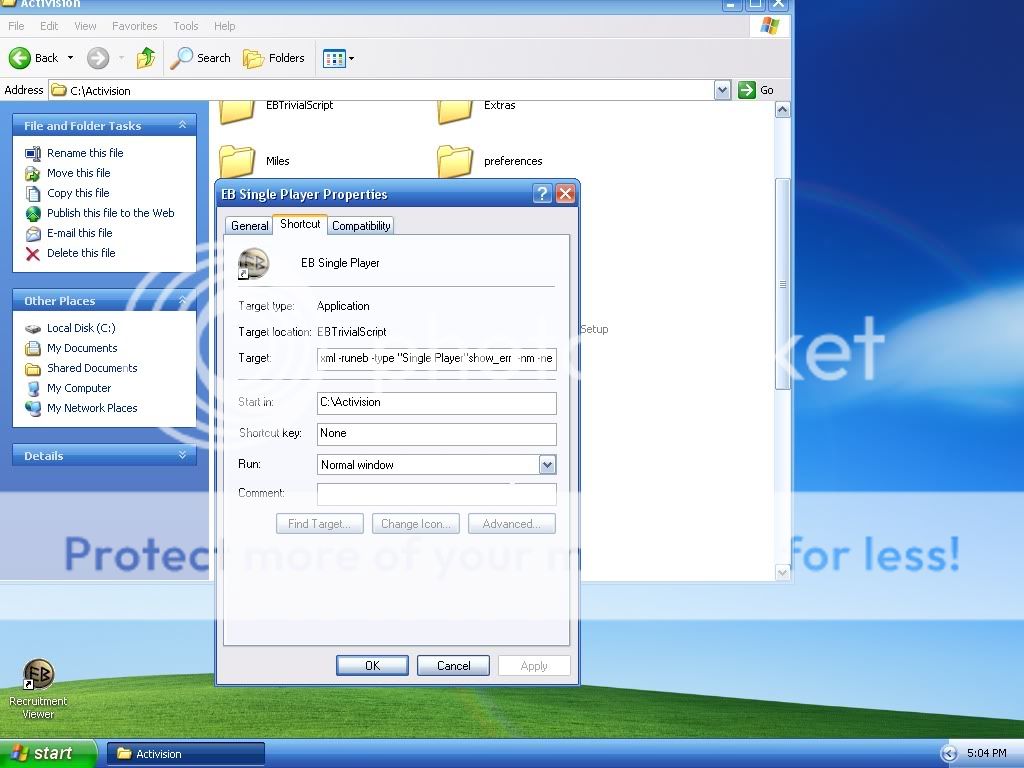The height and width of the screenshot is (768, 1024).
Task: Close the EB Single Player Properties dialog
Action: [566, 193]
